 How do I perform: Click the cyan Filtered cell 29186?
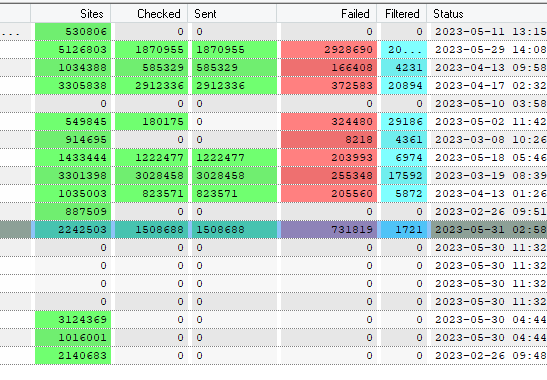404,122
